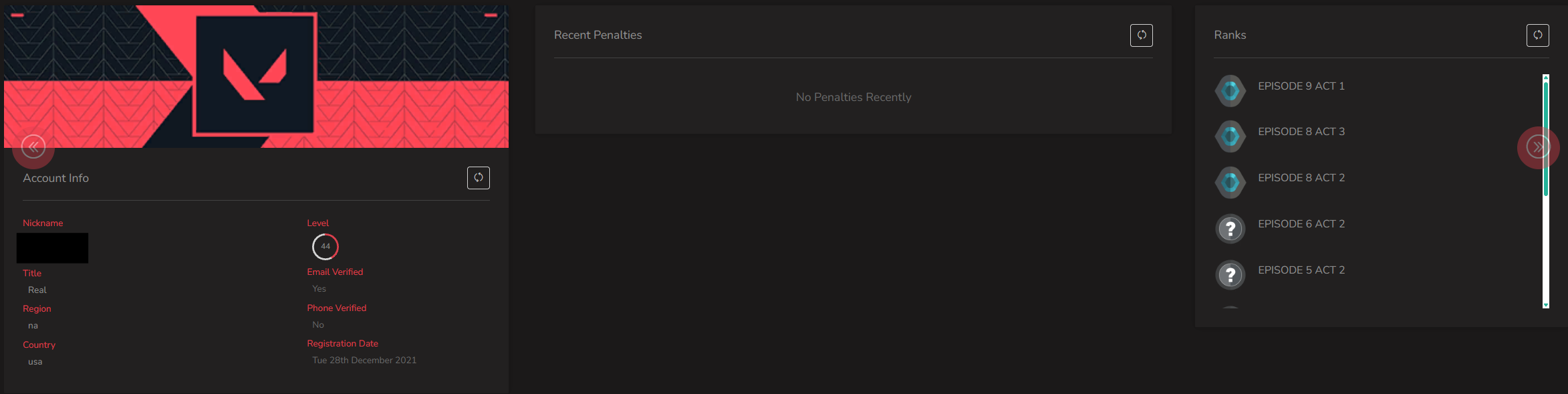Refresh the Ranks panel
This screenshot has width=1568, height=394.
1537,35
